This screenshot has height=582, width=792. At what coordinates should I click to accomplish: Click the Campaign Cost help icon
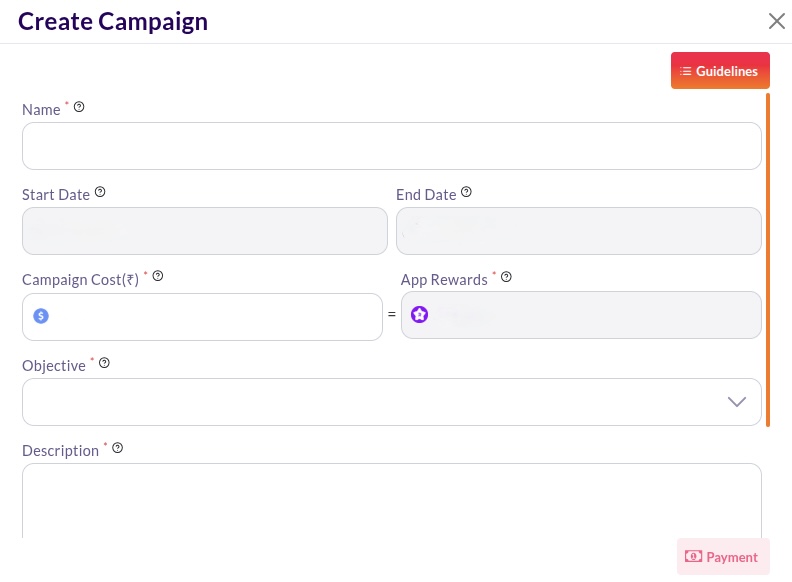pyautogui.click(x=157, y=276)
